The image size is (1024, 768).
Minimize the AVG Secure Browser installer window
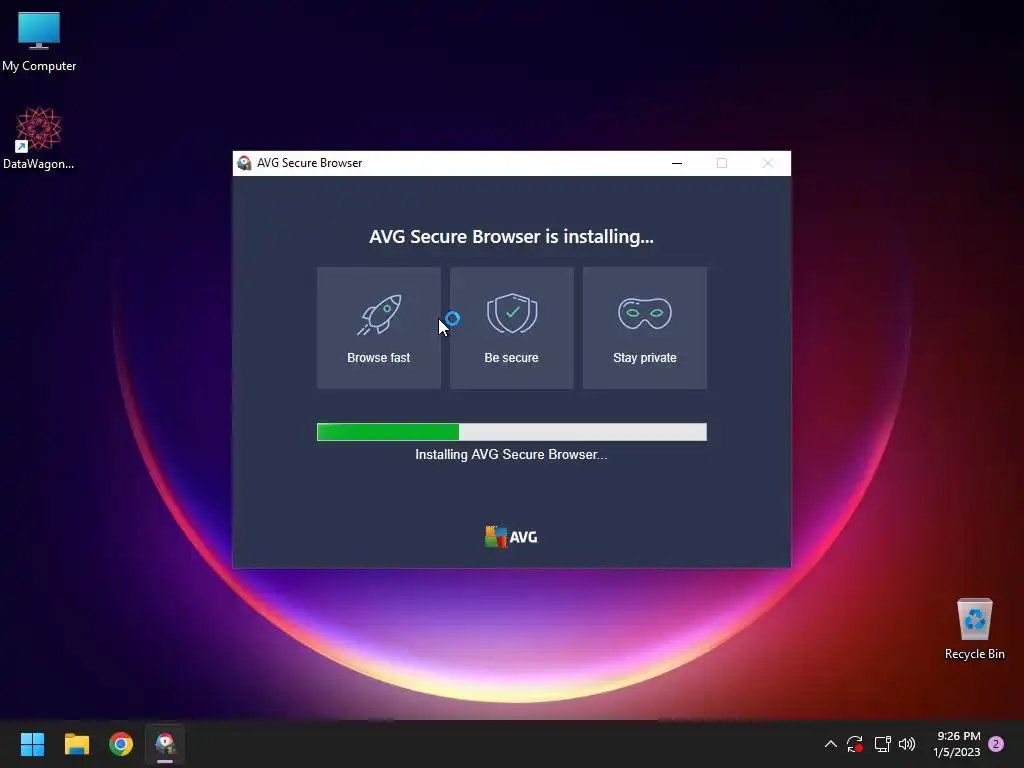[677, 163]
